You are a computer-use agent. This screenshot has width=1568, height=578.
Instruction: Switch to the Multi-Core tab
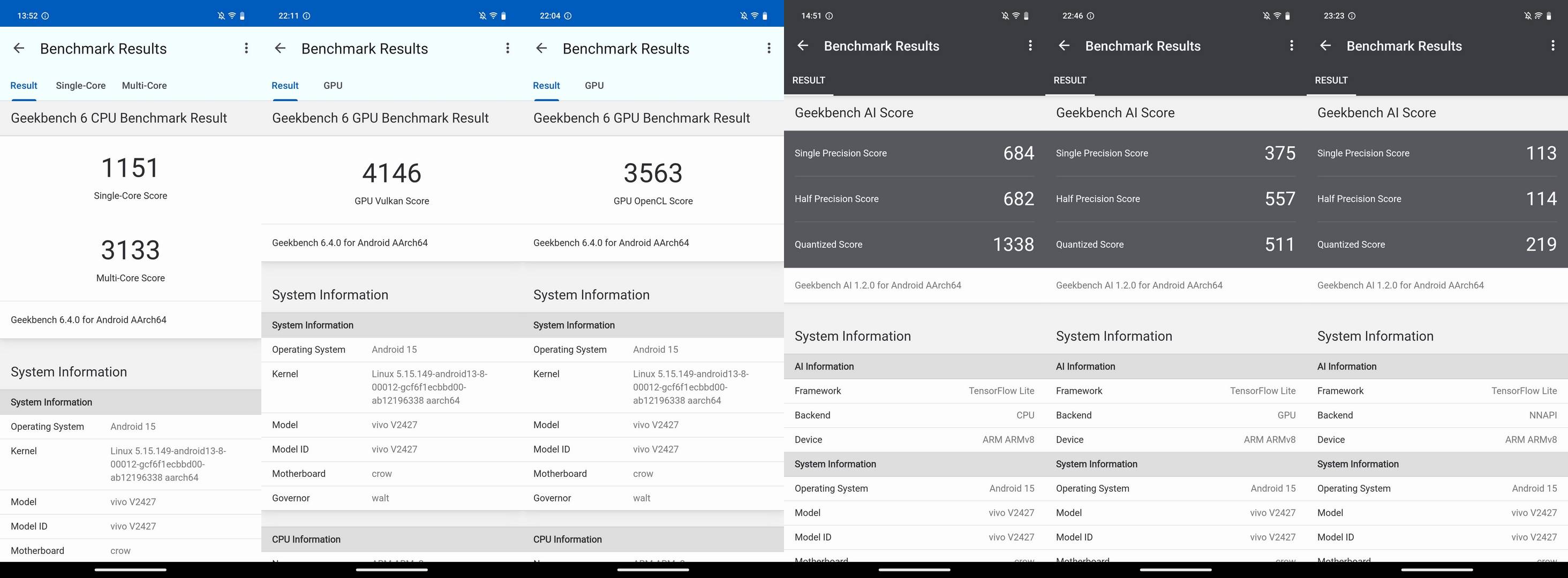(144, 86)
